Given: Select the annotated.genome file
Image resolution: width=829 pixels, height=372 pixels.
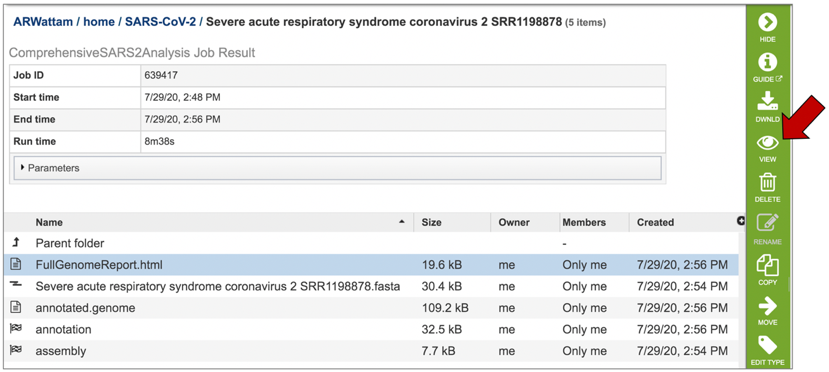Looking at the screenshot, I should click(371, 308).
